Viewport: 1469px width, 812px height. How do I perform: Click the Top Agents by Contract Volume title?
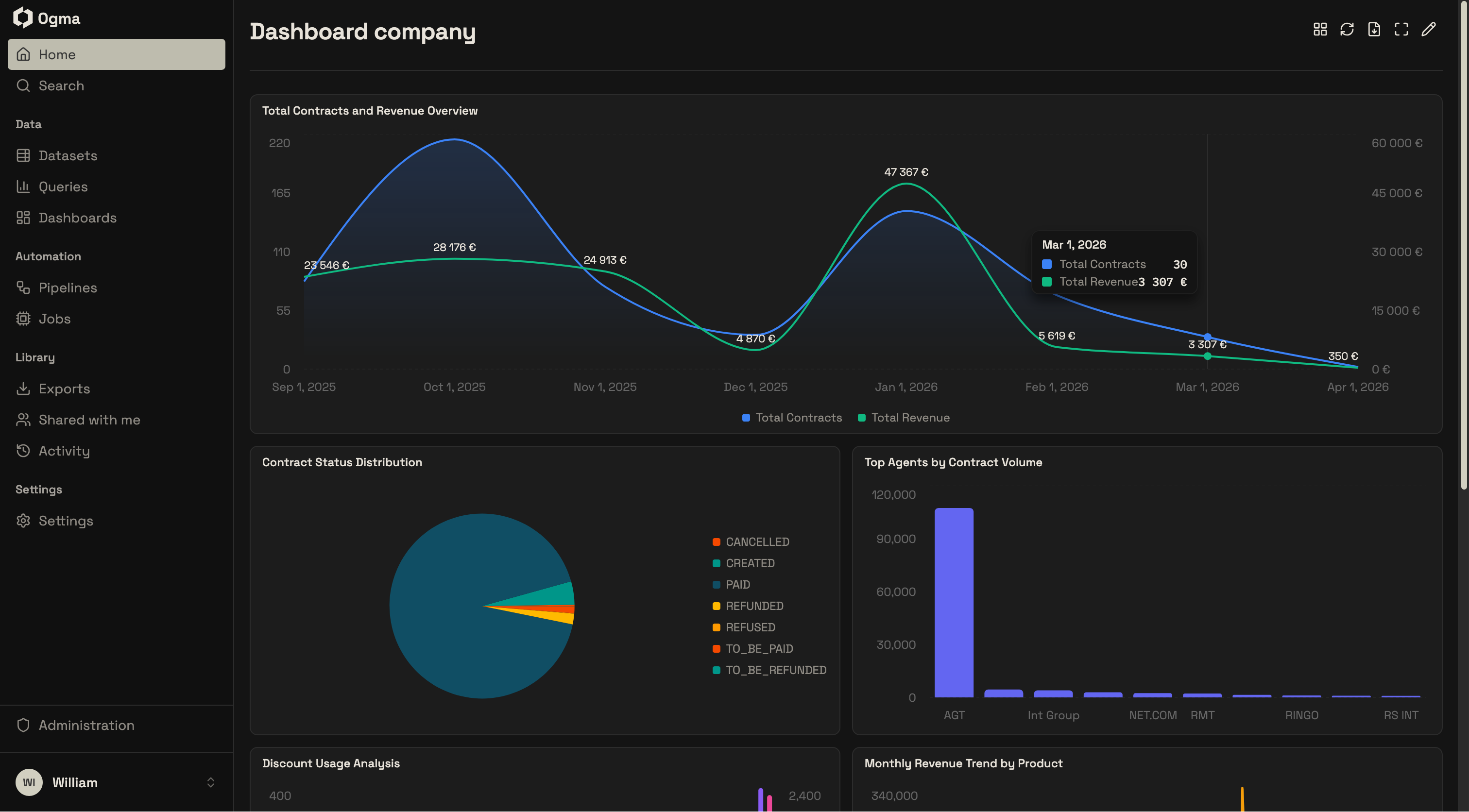pos(953,462)
